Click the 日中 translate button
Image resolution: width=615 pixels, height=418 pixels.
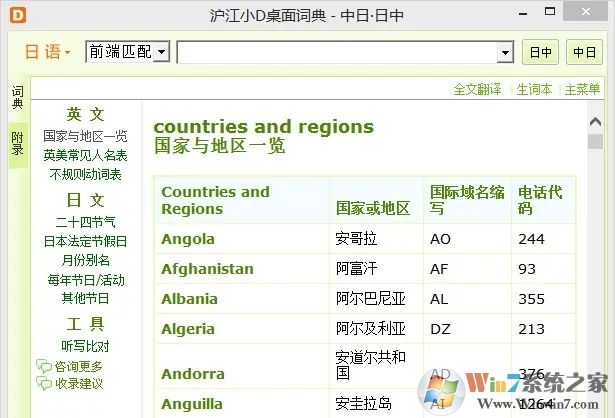(540, 52)
